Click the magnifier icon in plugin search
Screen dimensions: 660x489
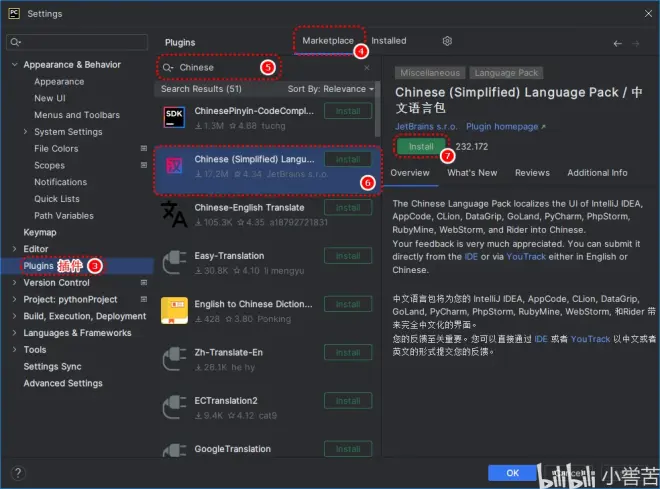tap(168, 67)
